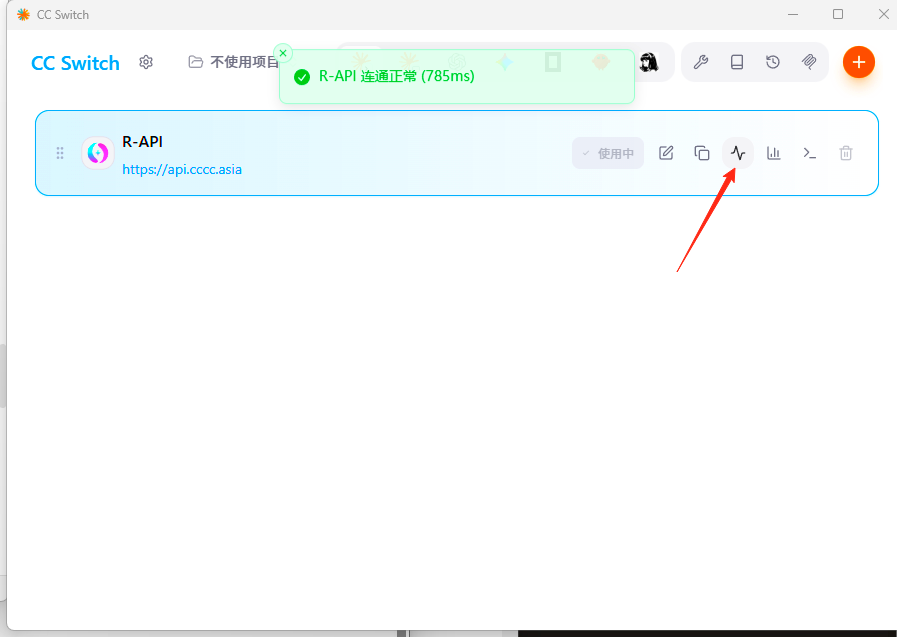Duplicate the R-API provider

(x=702, y=153)
